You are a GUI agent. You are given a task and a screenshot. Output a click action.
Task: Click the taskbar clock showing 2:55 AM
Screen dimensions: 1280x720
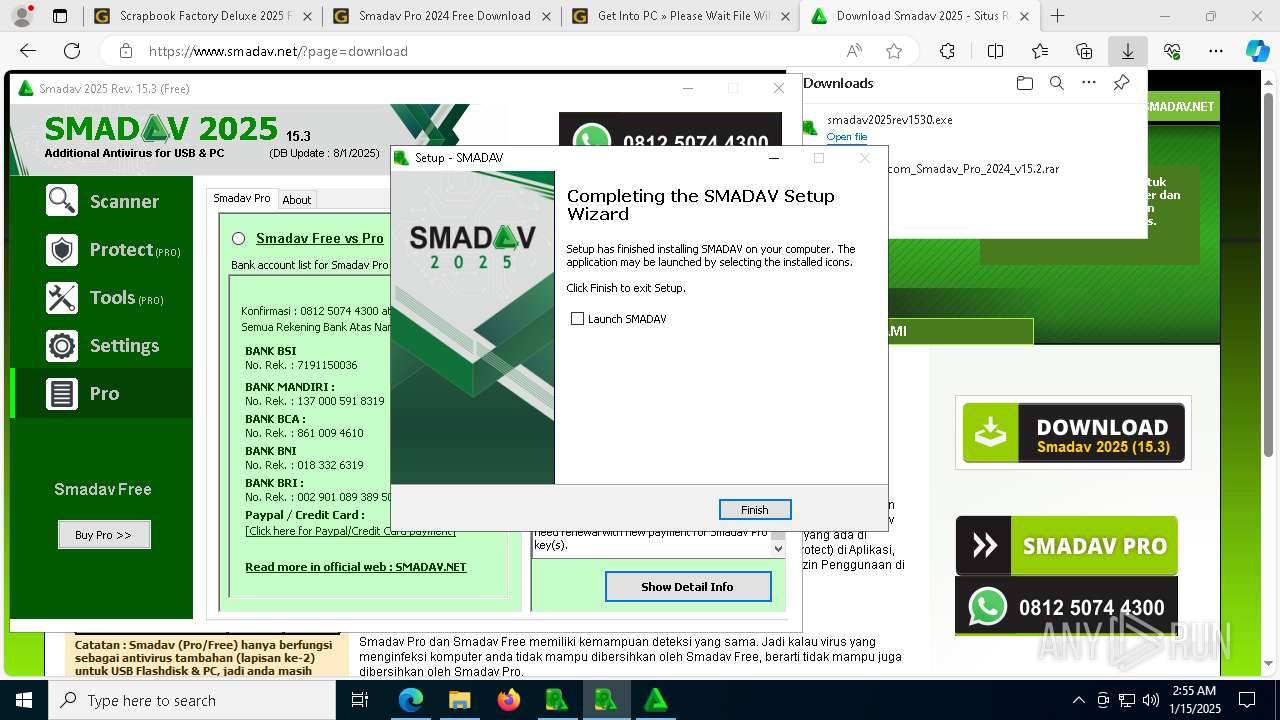(1193, 700)
